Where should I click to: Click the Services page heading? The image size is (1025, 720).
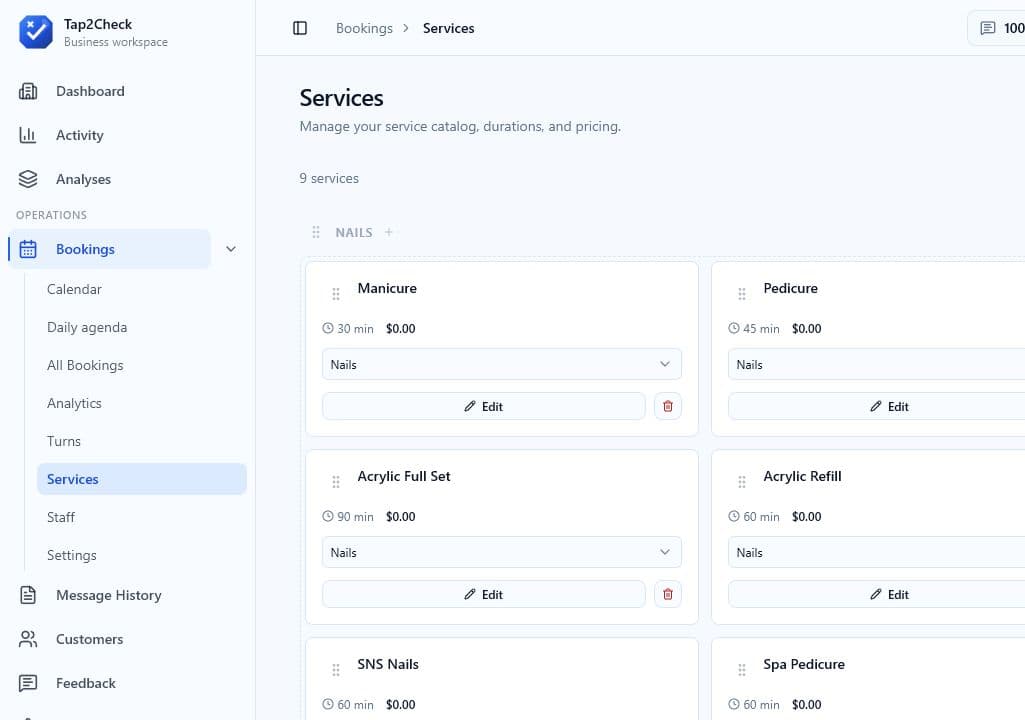pyautogui.click(x=341, y=97)
